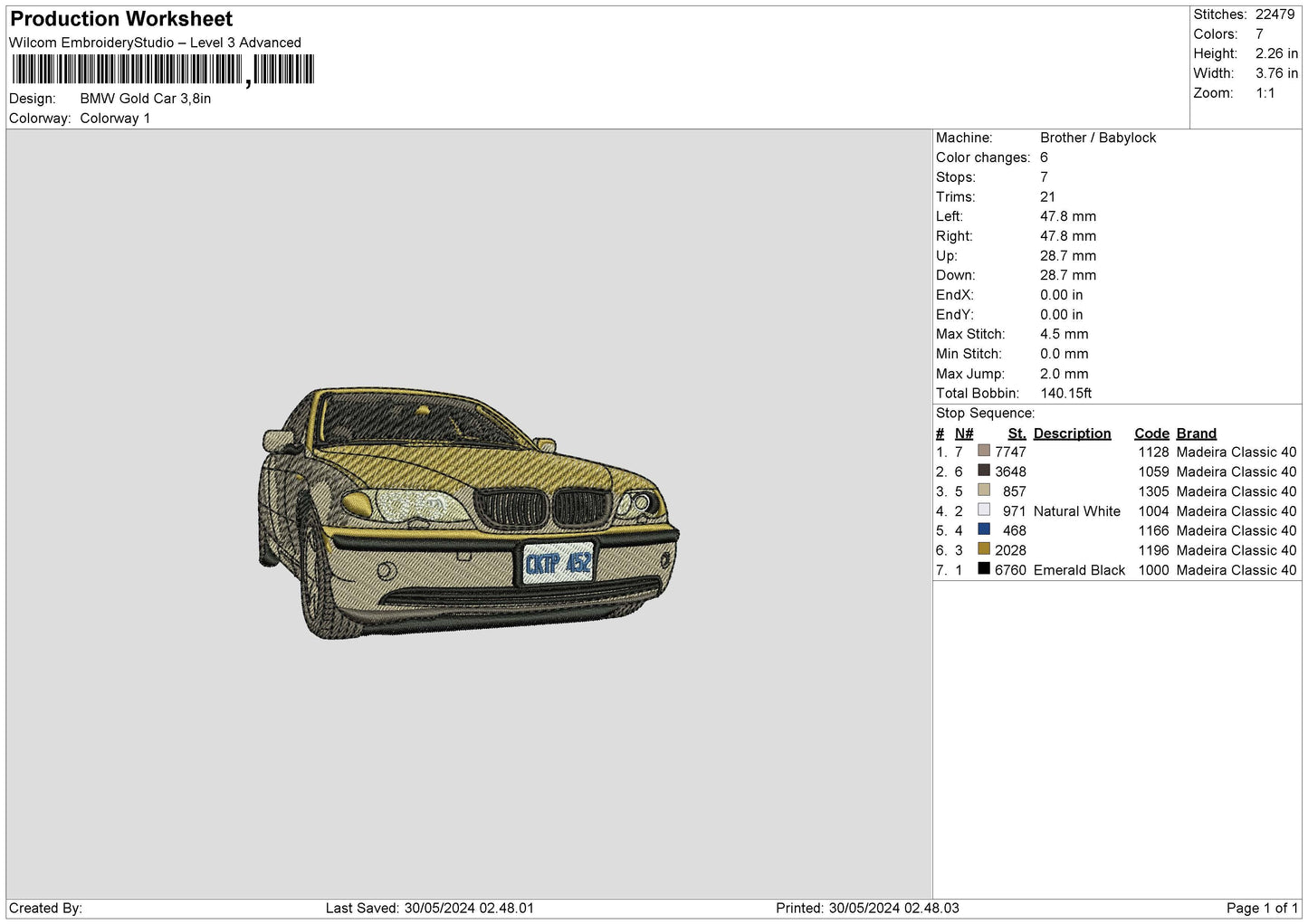
Task: Click the Height value '2.26 in'
Action: (x=1276, y=53)
